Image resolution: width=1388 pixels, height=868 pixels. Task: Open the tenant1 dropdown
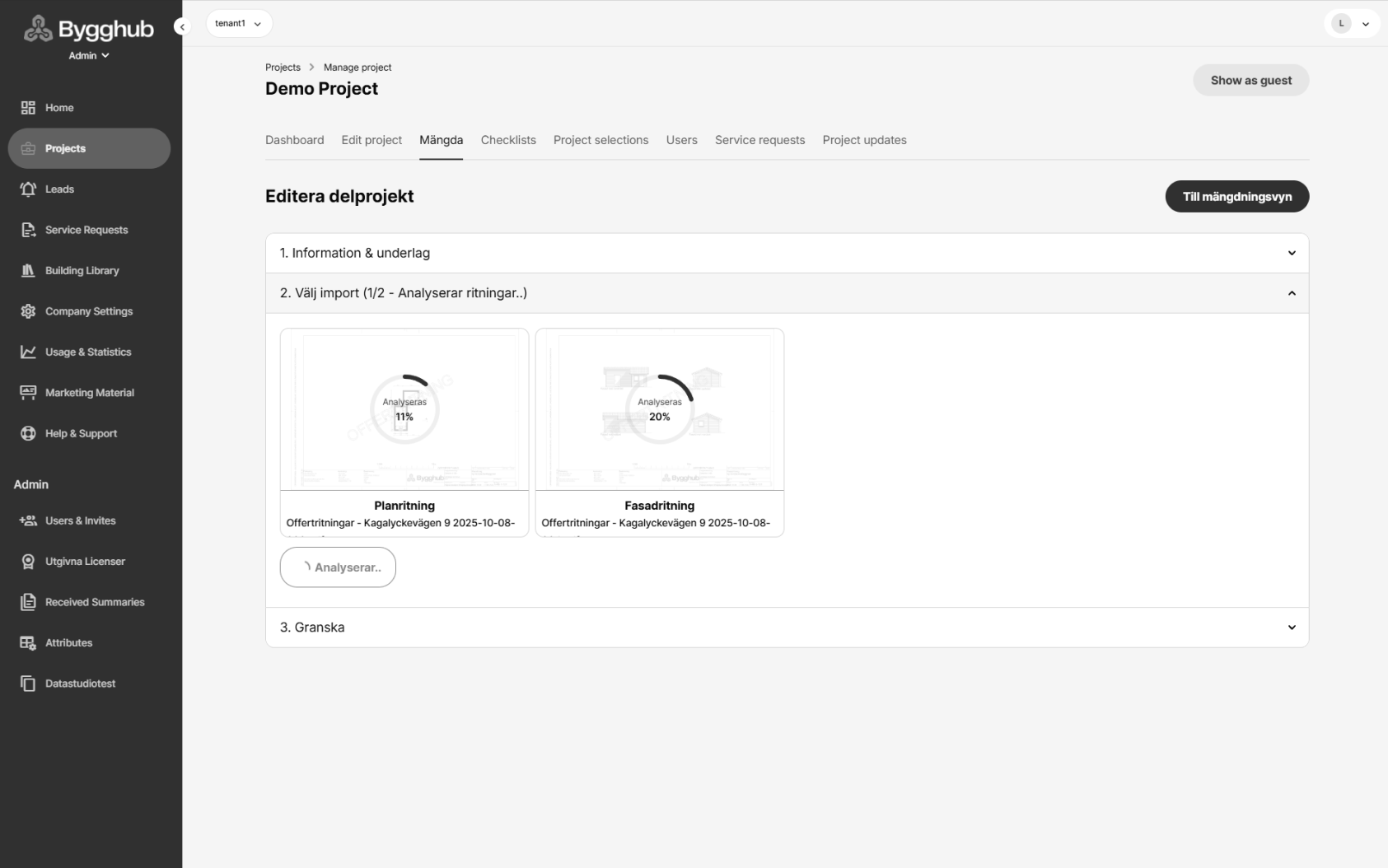pyautogui.click(x=238, y=24)
